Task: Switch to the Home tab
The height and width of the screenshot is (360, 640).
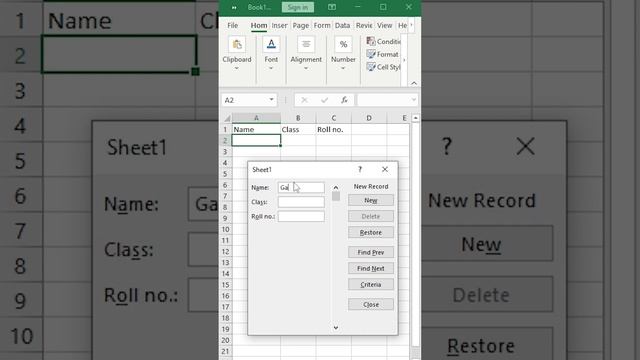Action: tap(259, 25)
